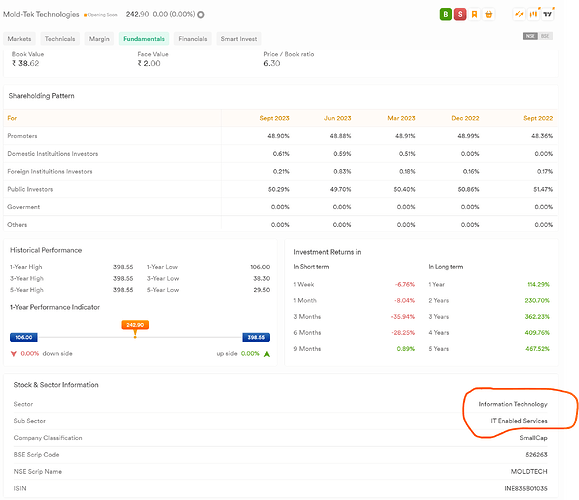Click the Book Value ₹ 38.62 figure

pyautogui.click(x=25, y=63)
